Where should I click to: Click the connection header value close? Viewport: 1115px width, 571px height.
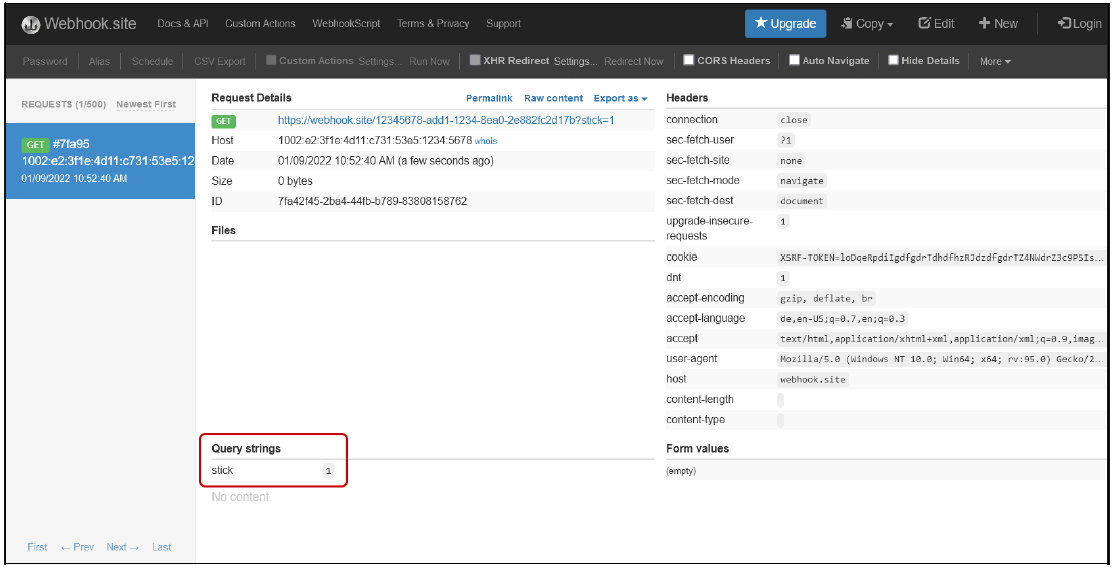coord(794,120)
